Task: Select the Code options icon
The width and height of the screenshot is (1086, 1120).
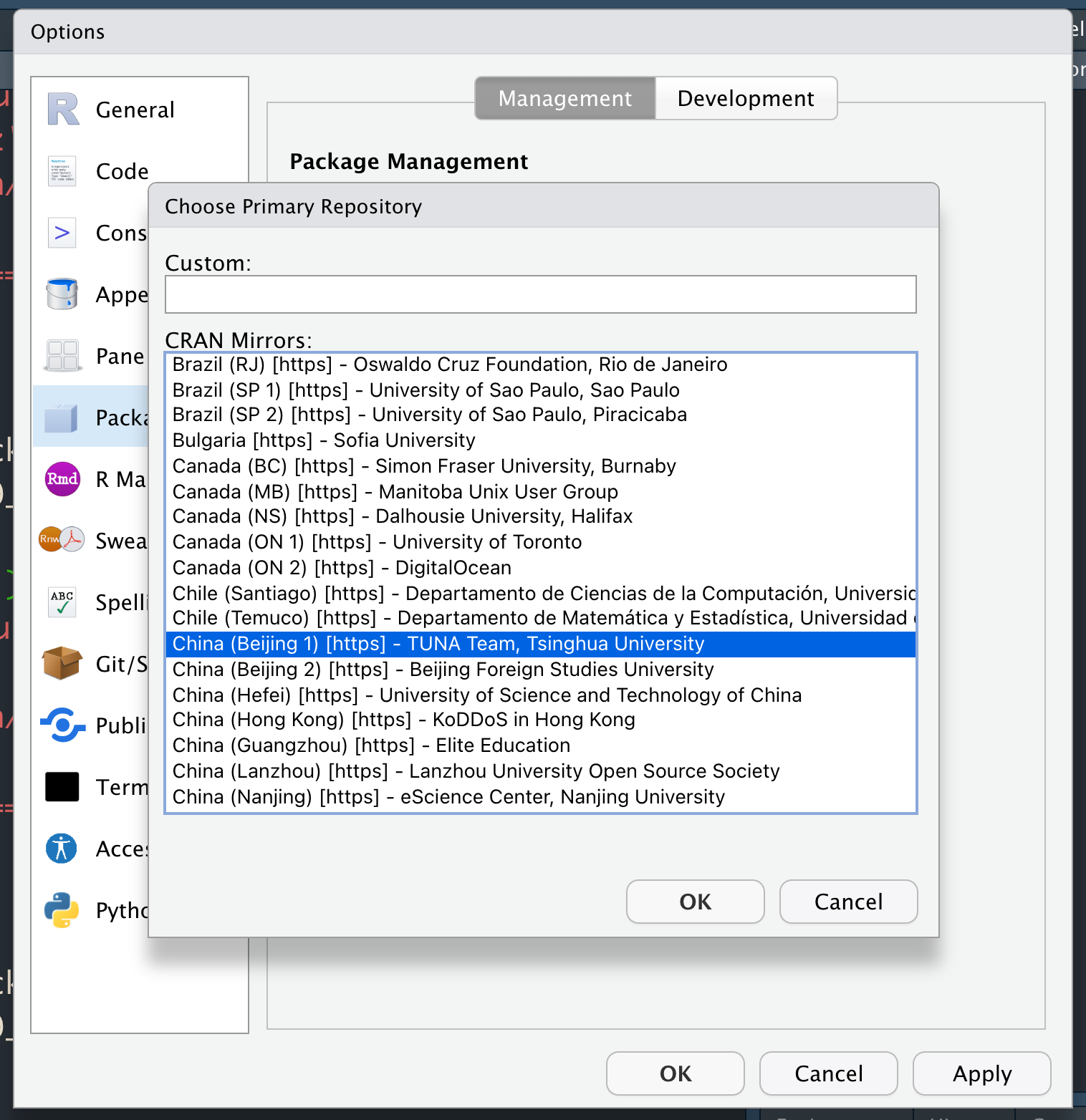Action: (62, 171)
